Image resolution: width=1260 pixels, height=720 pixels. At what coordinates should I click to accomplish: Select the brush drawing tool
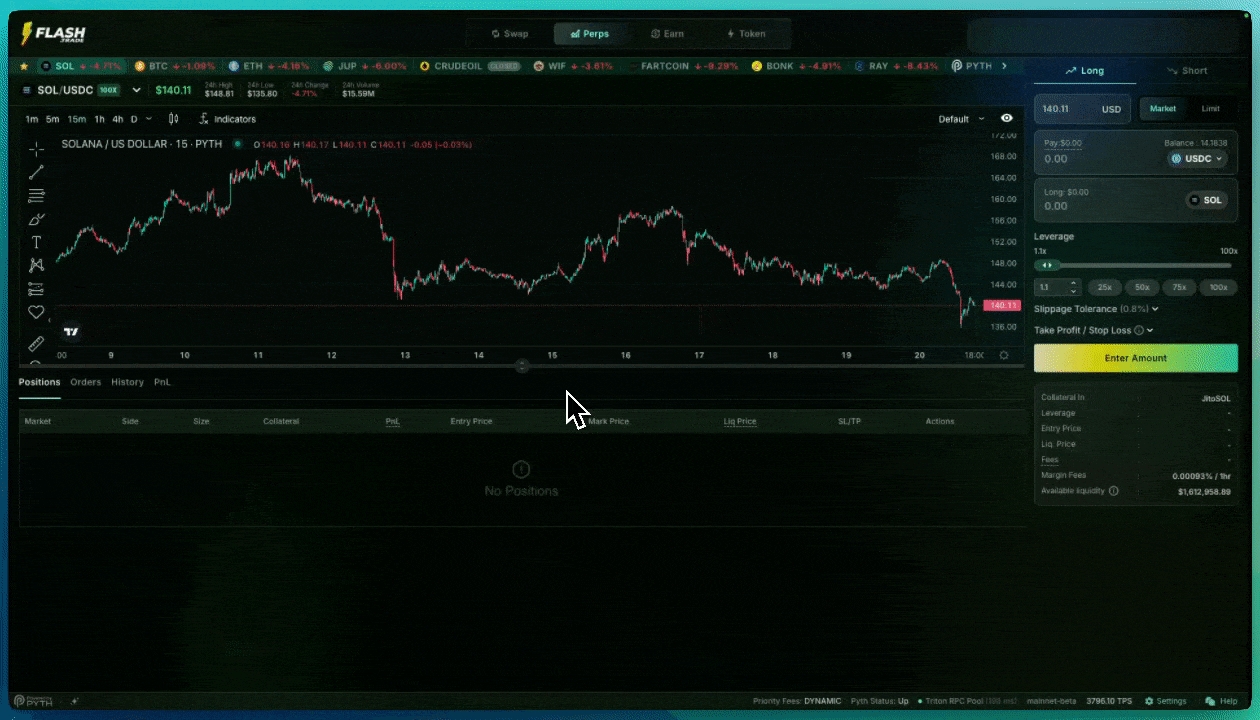click(36, 219)
